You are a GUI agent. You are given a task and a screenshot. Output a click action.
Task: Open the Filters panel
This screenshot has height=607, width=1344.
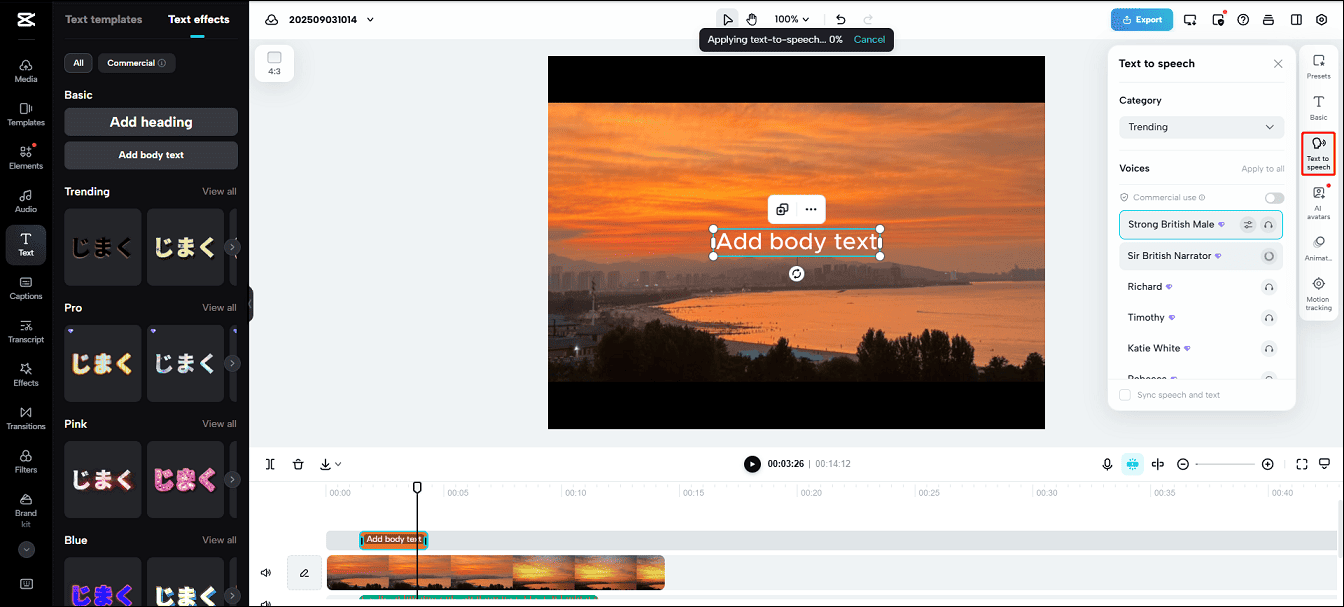[x=26, y=461]
